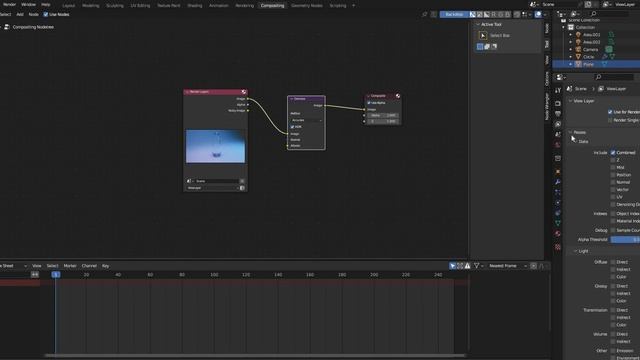640x360 pixels.
Task: Open the Render properties tab icon
Action: click(558, 103)
